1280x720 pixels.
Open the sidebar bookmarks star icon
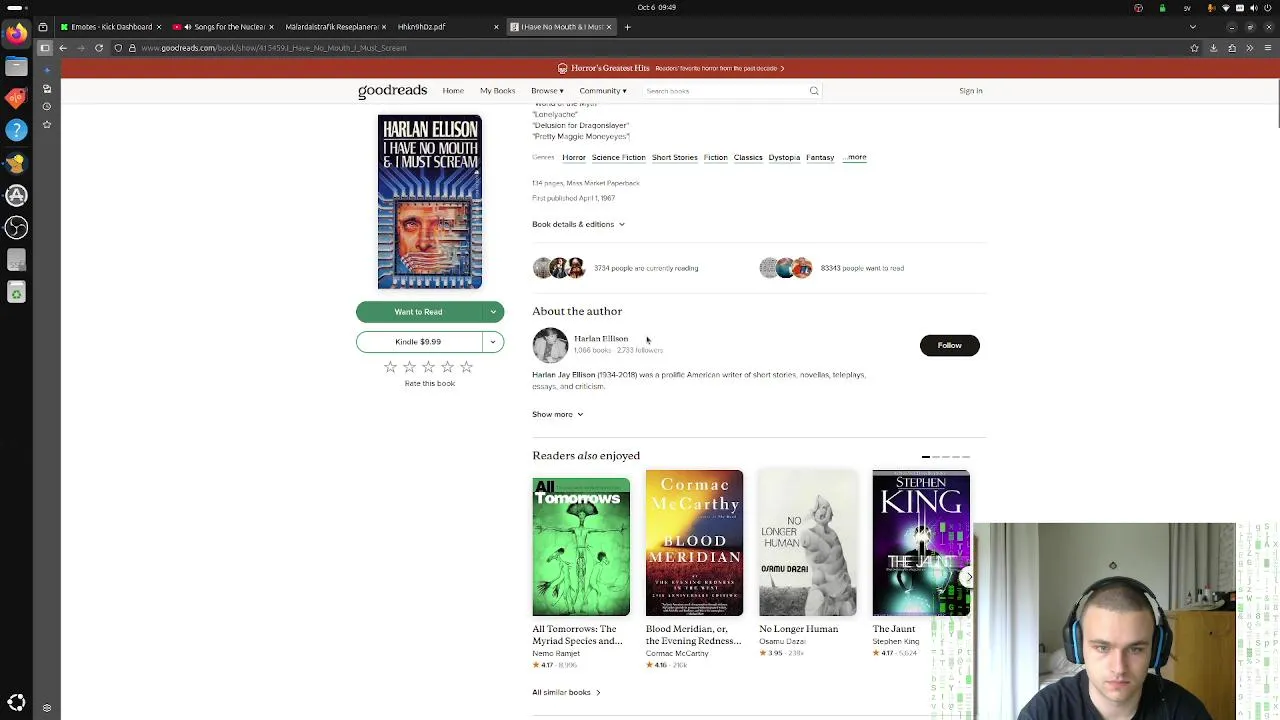tap(47, 125)
